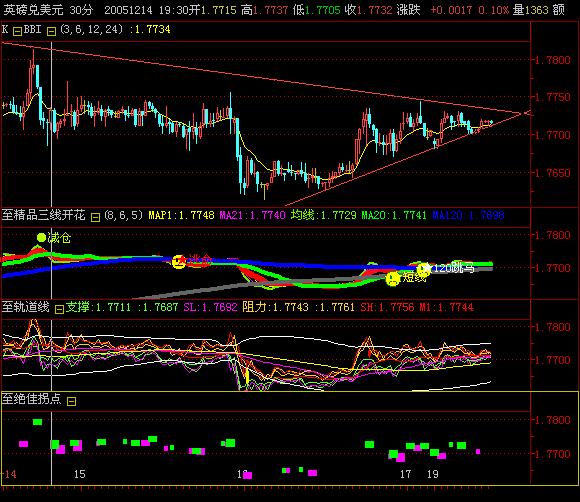Click the 17 date label on time axis
Image resolution: width=580 pixels, height=502 pixels.
pos(405,474)
